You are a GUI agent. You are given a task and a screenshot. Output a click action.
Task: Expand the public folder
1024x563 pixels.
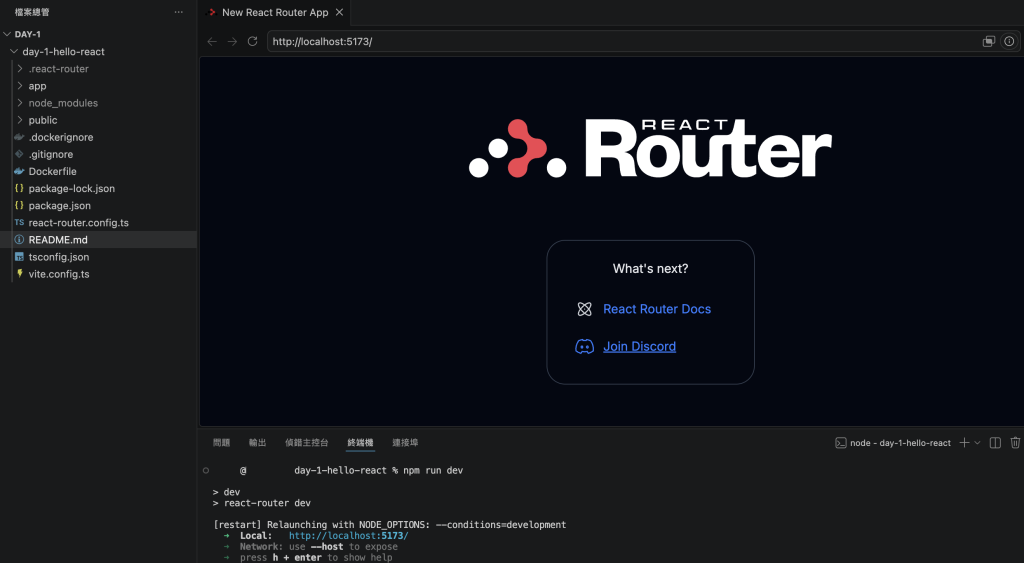point(20,120)
